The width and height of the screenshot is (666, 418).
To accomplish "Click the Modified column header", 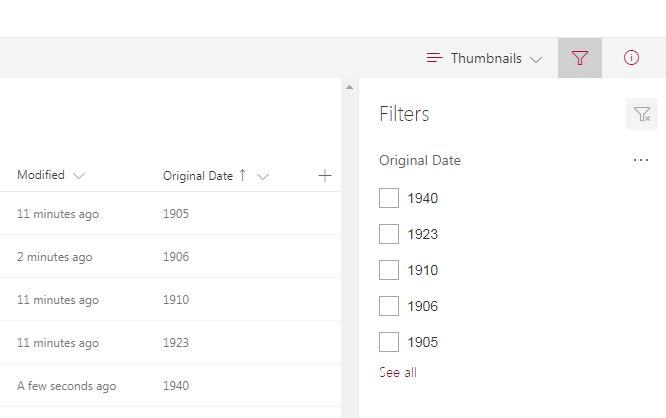I will (41, 175).
